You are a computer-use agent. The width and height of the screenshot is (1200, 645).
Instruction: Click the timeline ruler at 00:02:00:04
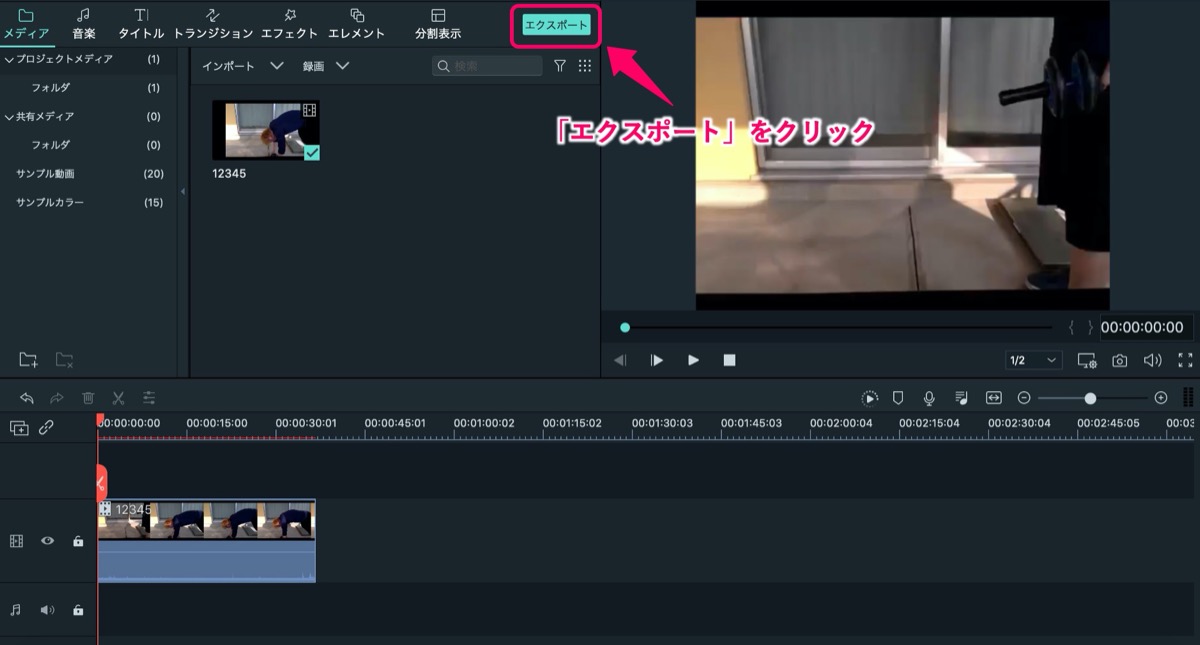tap(841, 423)
